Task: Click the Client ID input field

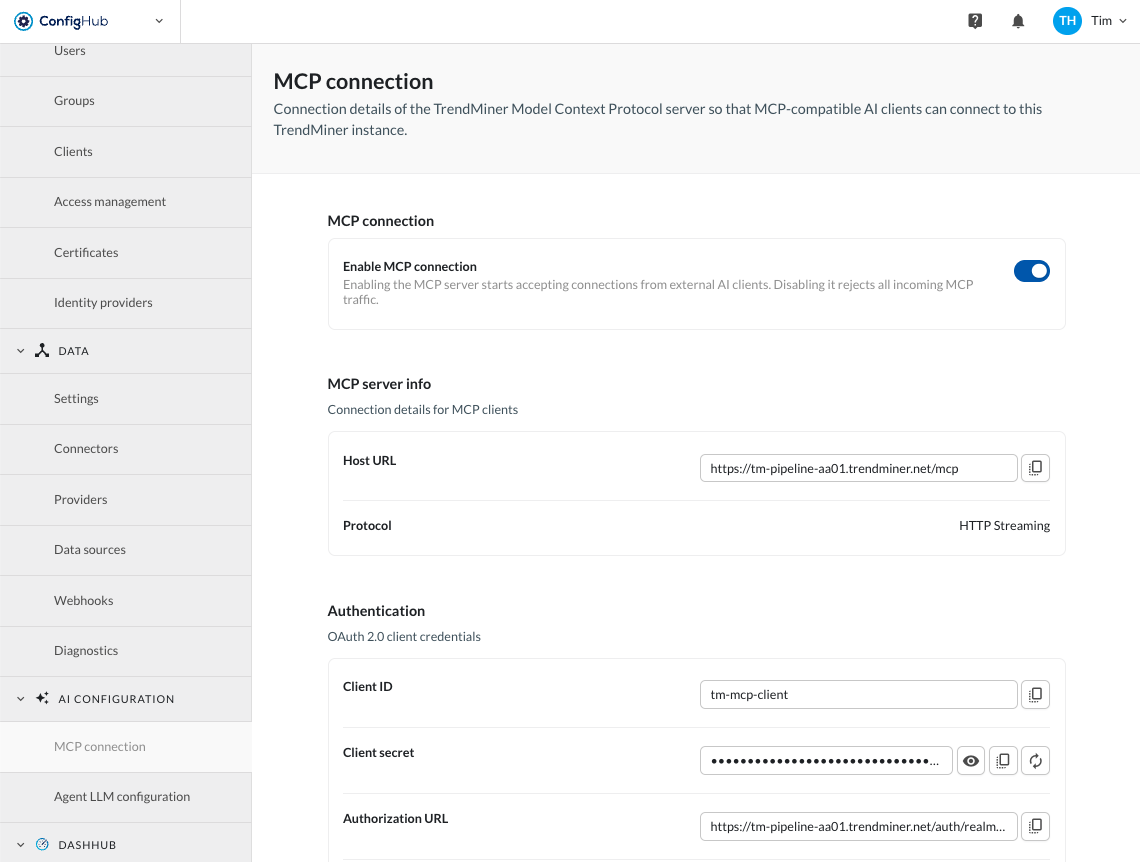Action: pos(859,694)
